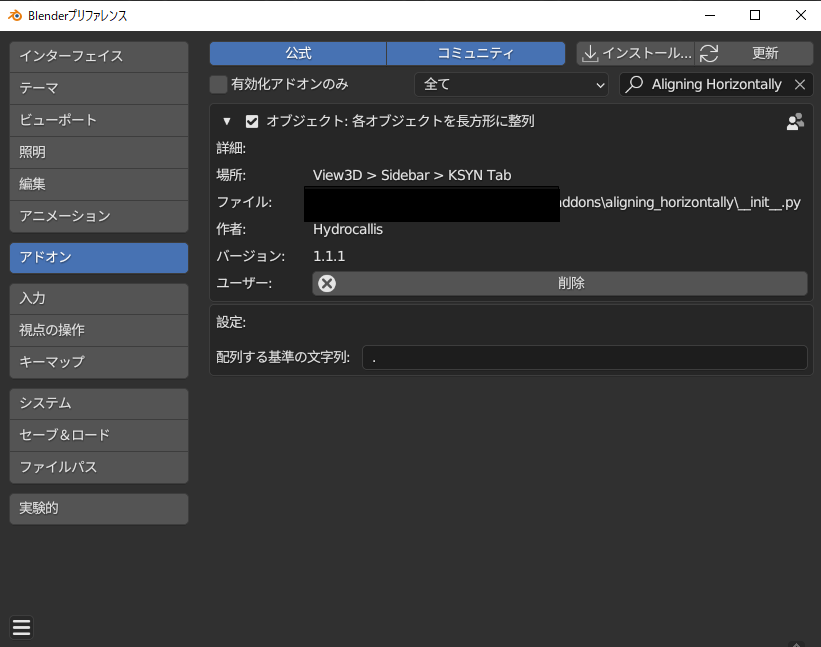
Task: Click the install download arrow icon
Action: point(590,53)
